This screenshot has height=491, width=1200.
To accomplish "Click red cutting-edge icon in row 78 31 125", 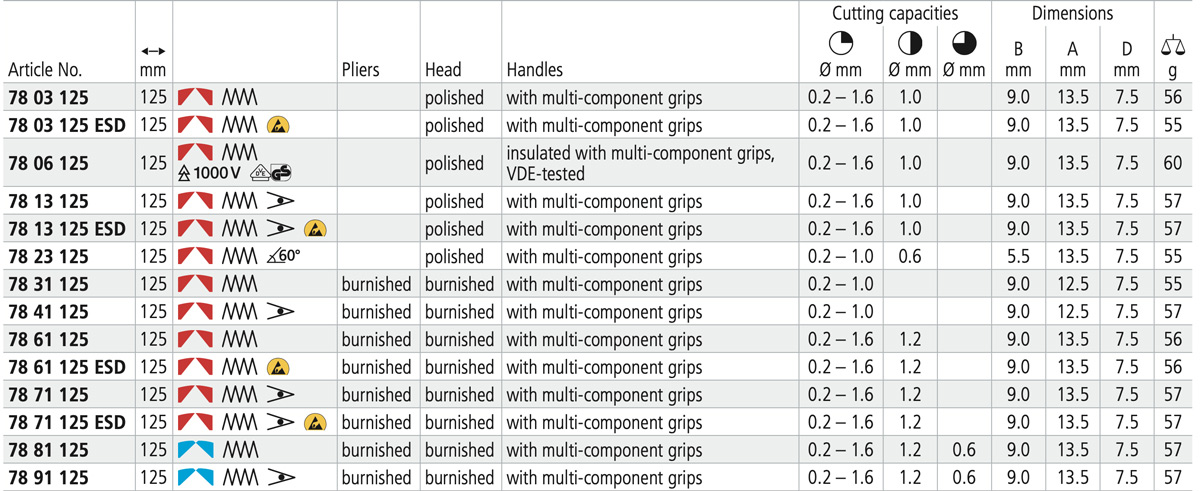I will point(196,284).
